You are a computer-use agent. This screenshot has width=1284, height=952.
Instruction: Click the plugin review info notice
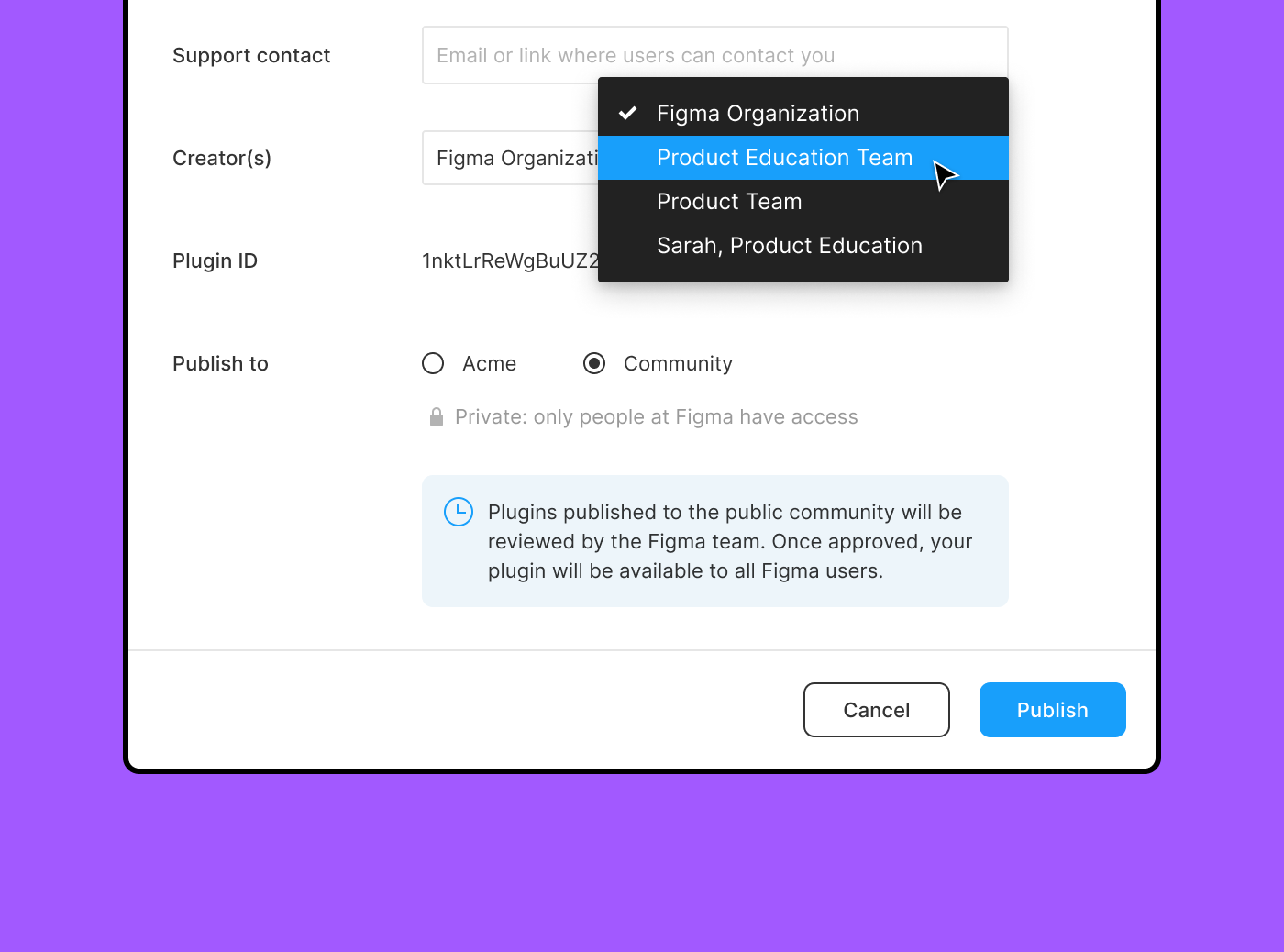715,541
